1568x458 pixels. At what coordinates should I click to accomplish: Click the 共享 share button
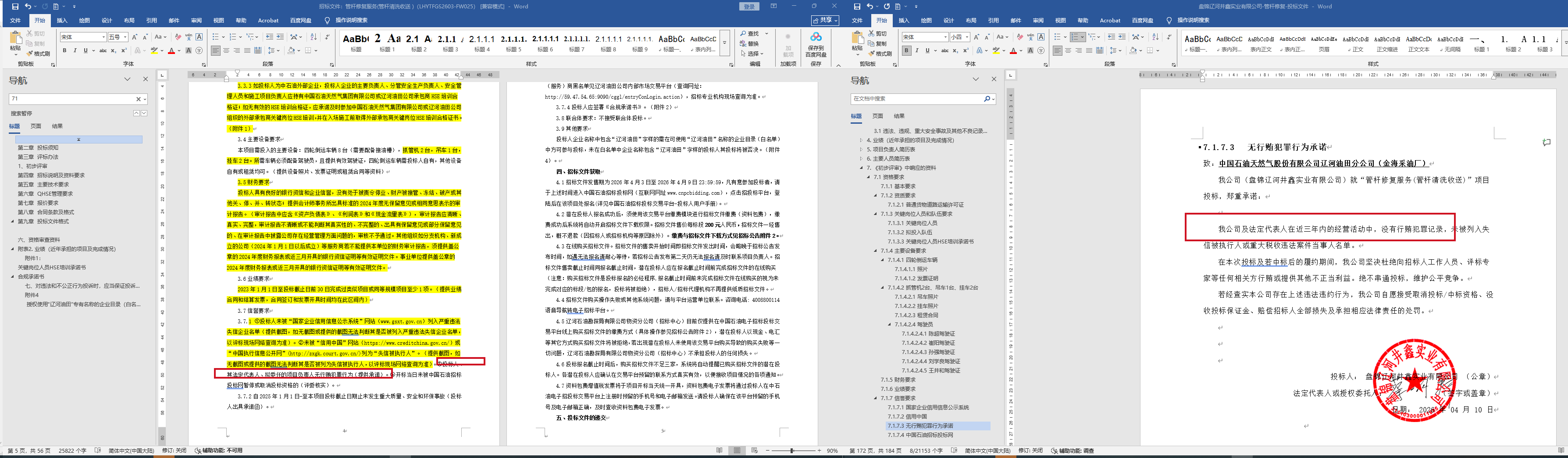click(825, 20)
